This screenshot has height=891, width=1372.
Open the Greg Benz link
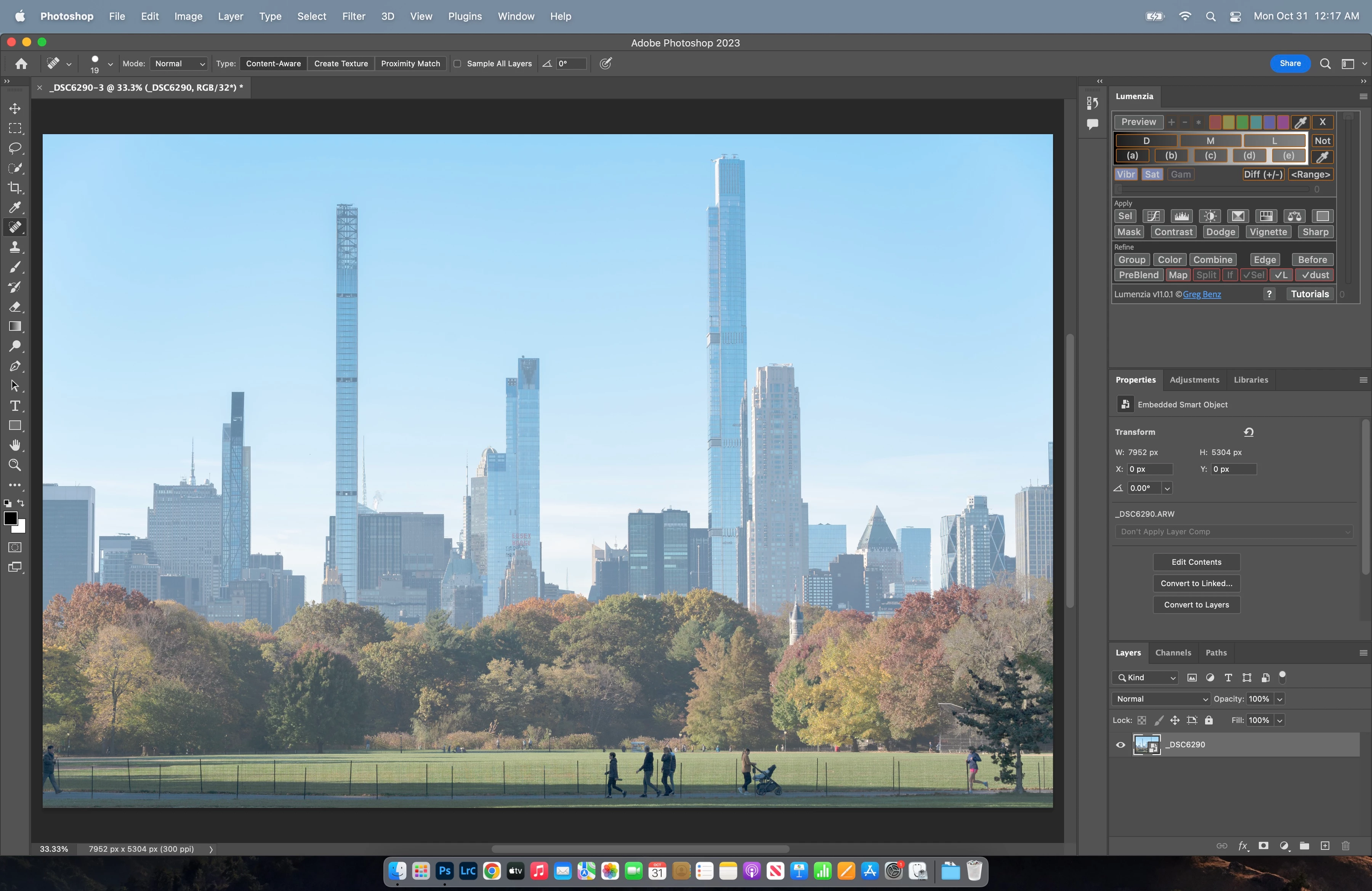point(1201,295)
